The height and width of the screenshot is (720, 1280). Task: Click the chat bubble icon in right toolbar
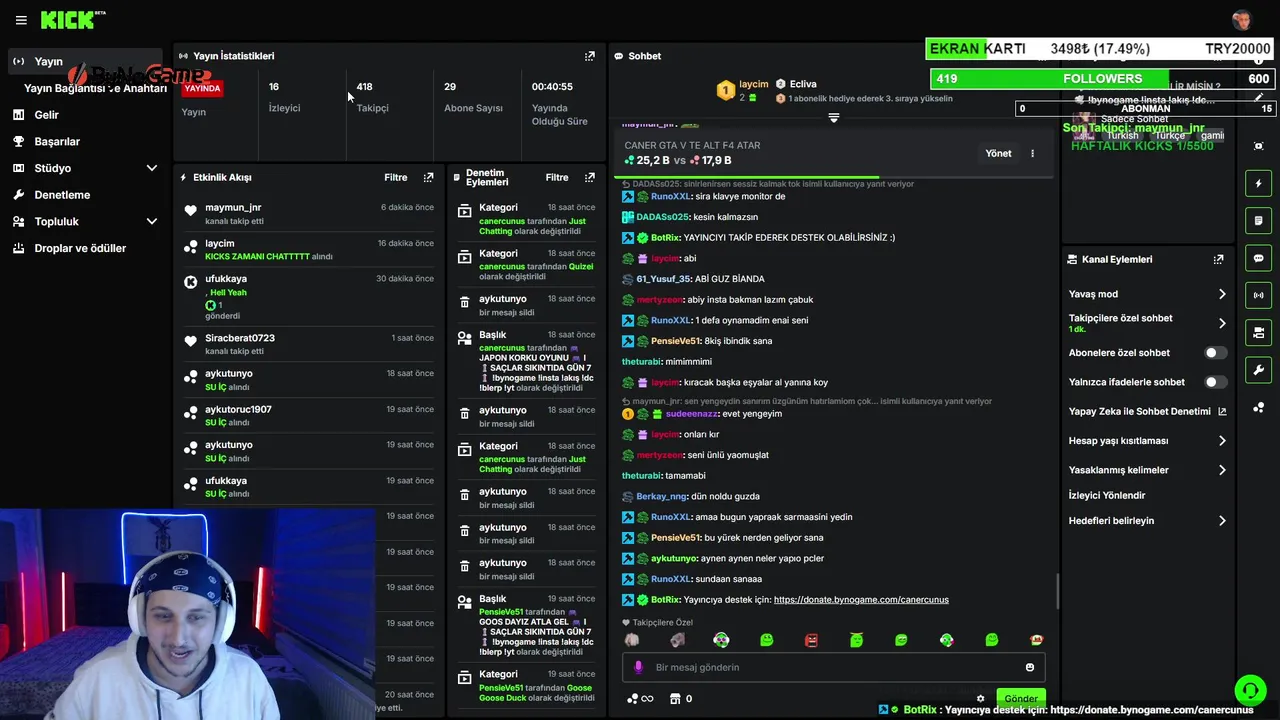coord(1258,258)
